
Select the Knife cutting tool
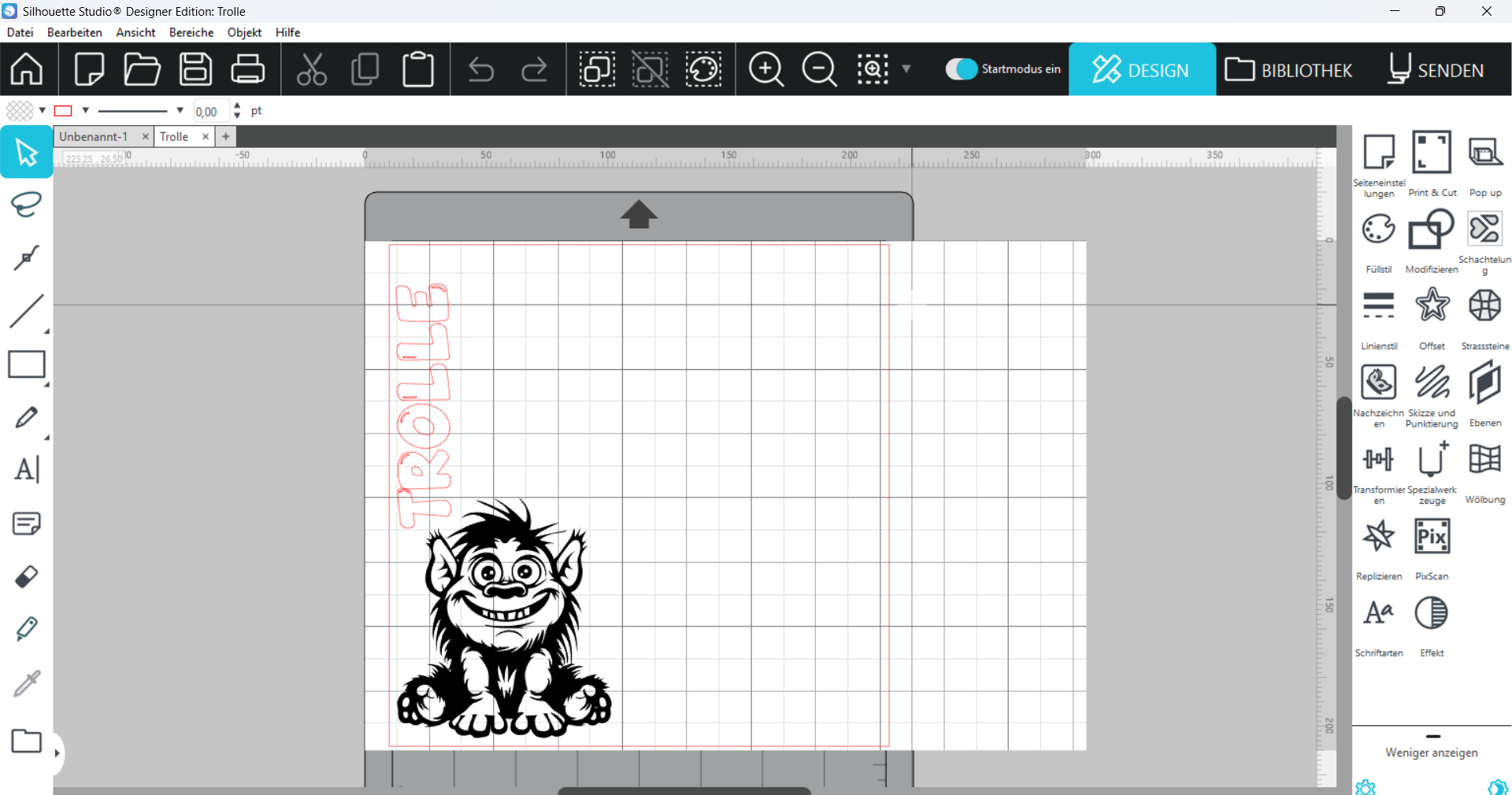(x=27, y=630)
